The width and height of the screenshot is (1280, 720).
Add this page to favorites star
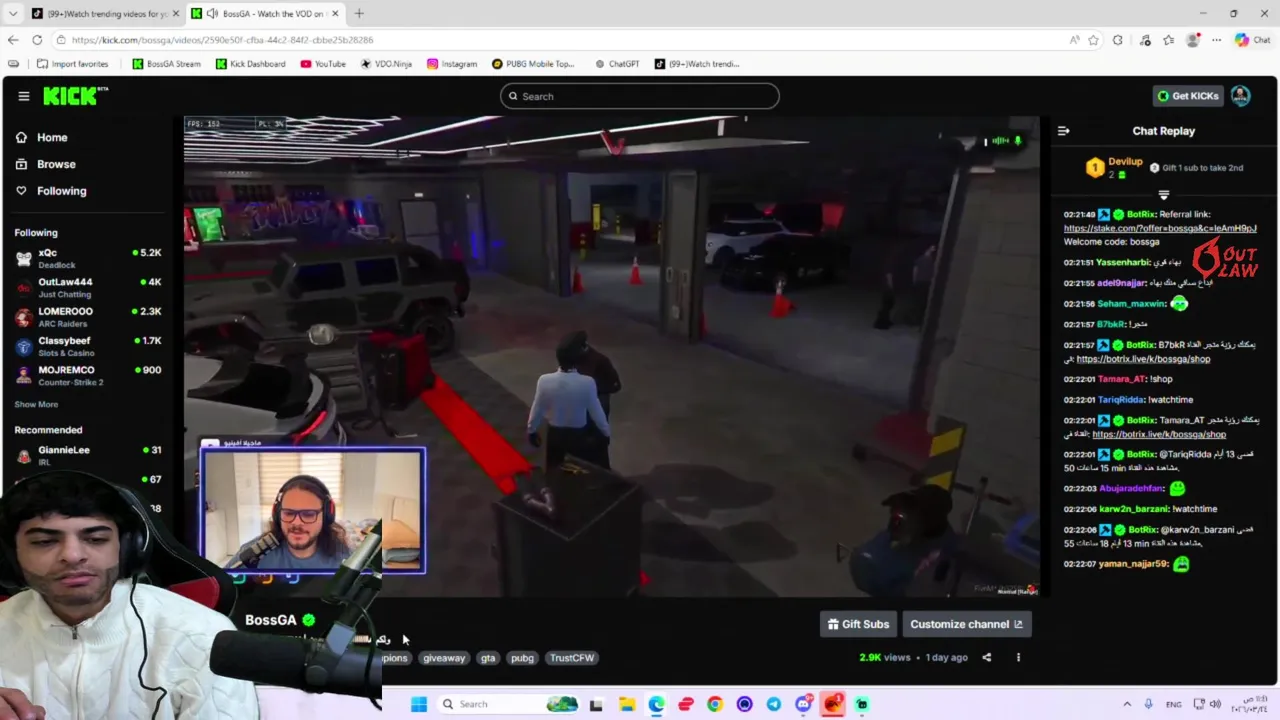point(1093,40)
